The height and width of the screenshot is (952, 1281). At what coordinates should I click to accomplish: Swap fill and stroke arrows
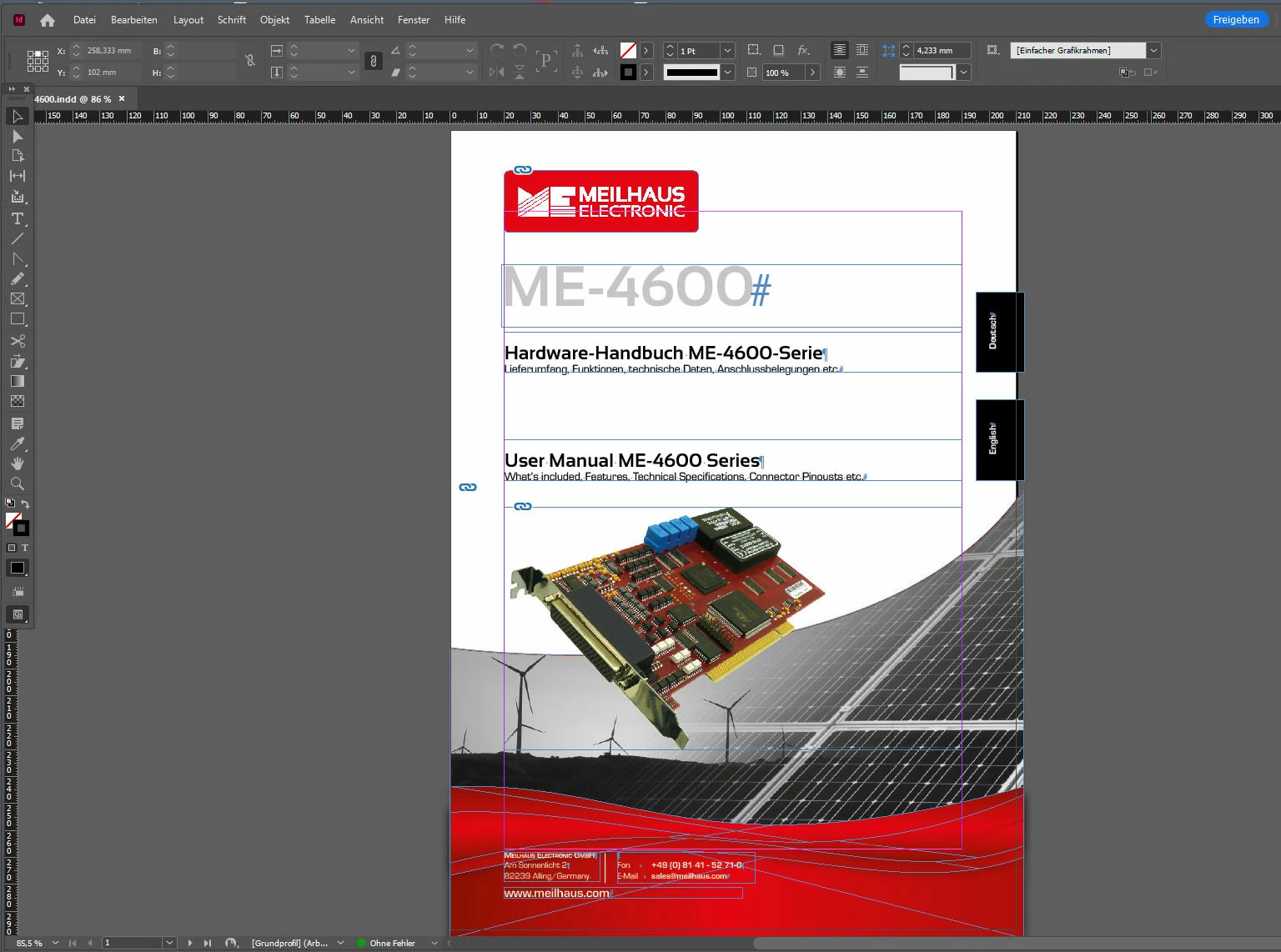tap(25, 504)
